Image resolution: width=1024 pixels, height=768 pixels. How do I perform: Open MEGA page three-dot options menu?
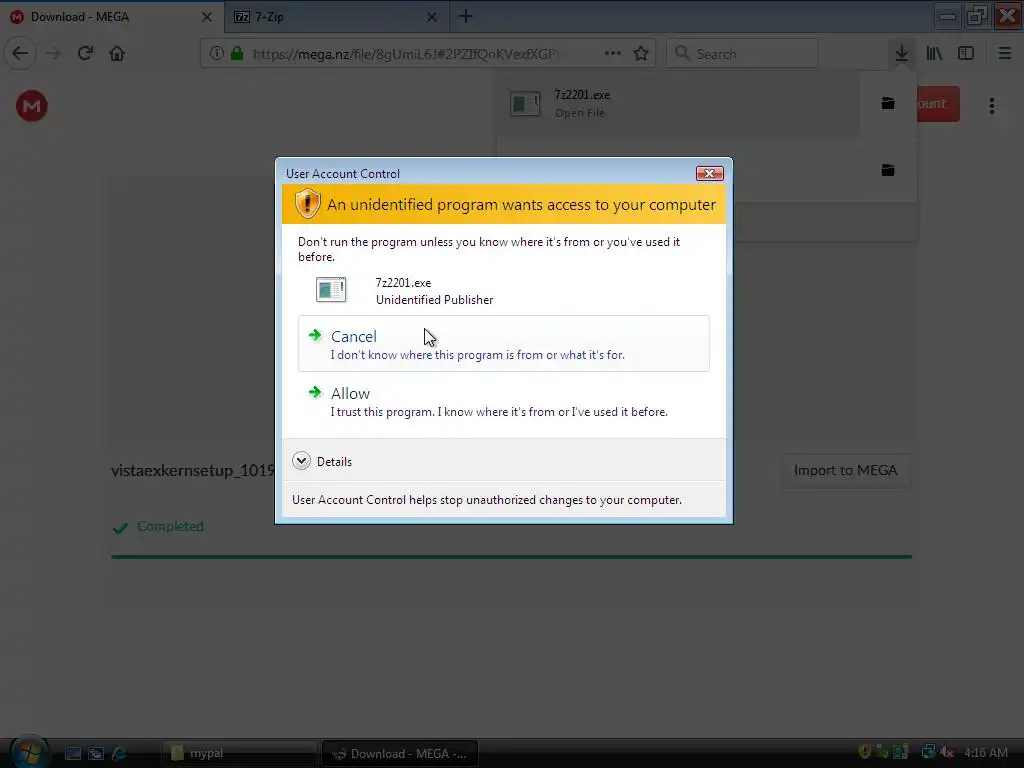(992, 106)
